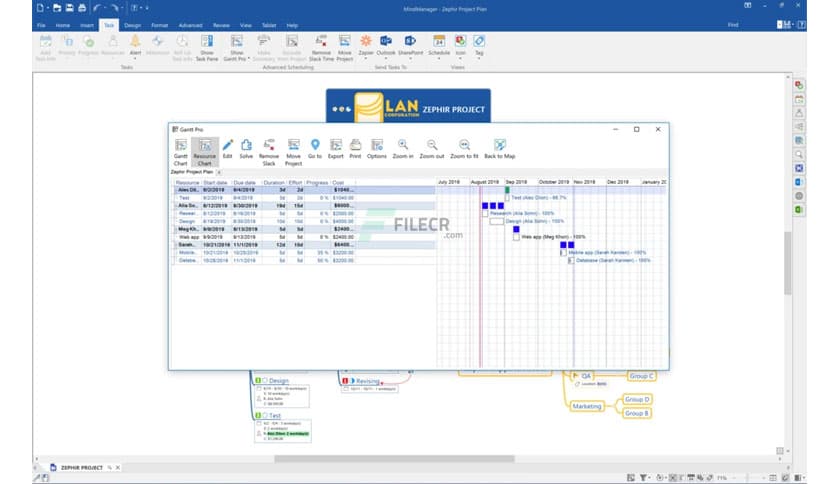Viewport: 836px width, 484px height.
Task: Click the Zoom in magnifier
Action: (403, 149)
